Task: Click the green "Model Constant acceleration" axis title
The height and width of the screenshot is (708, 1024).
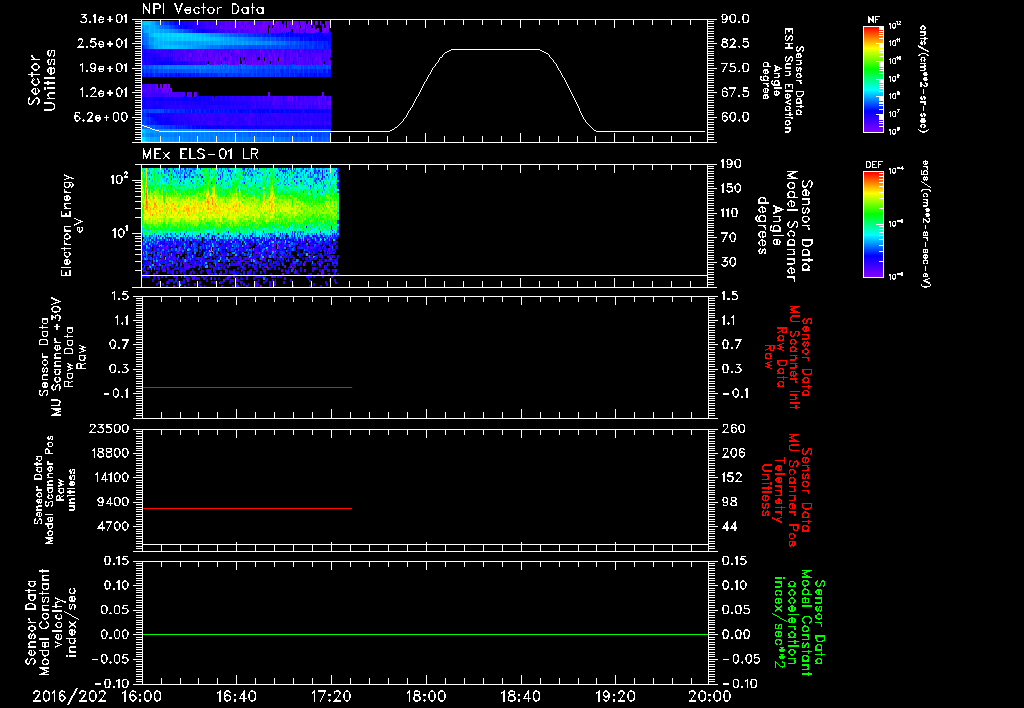Action: click(799, 623)
